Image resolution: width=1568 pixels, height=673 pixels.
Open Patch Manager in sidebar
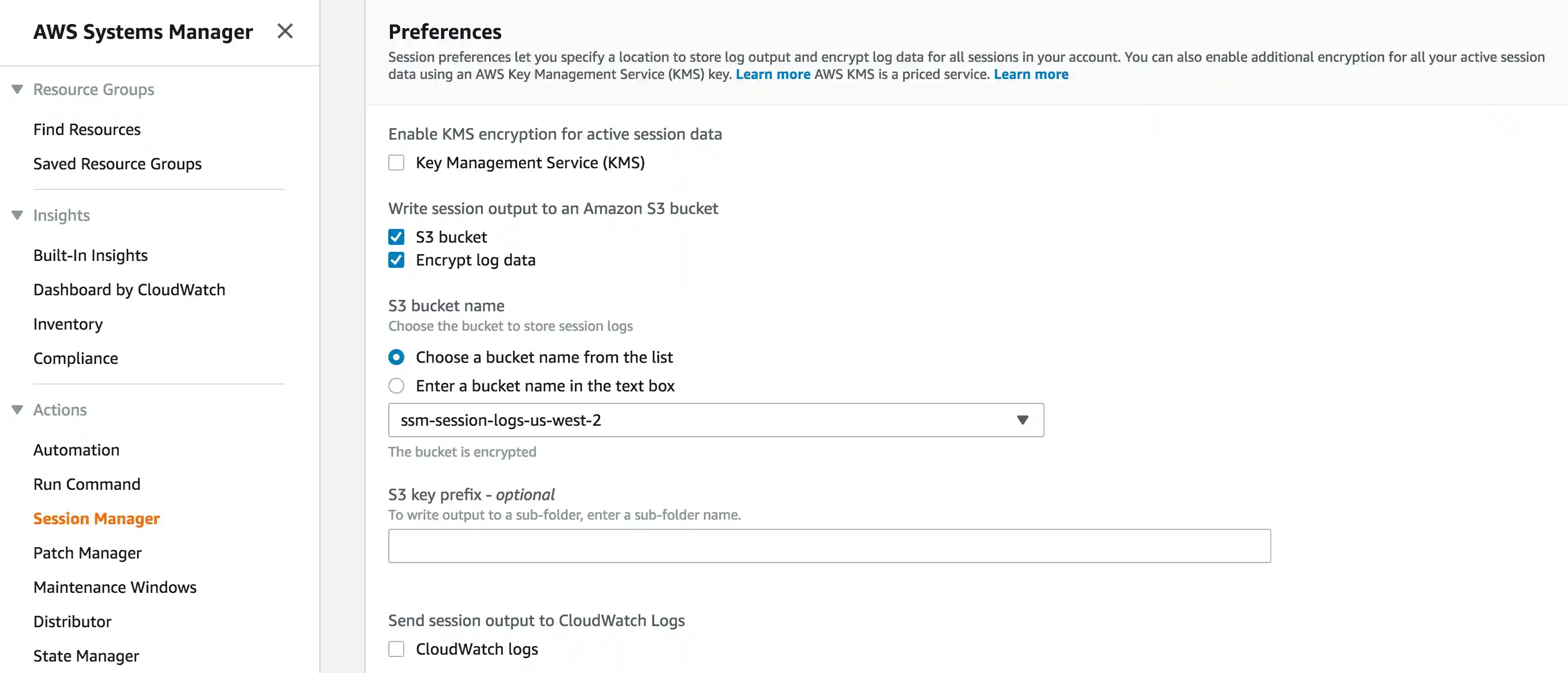88,553
